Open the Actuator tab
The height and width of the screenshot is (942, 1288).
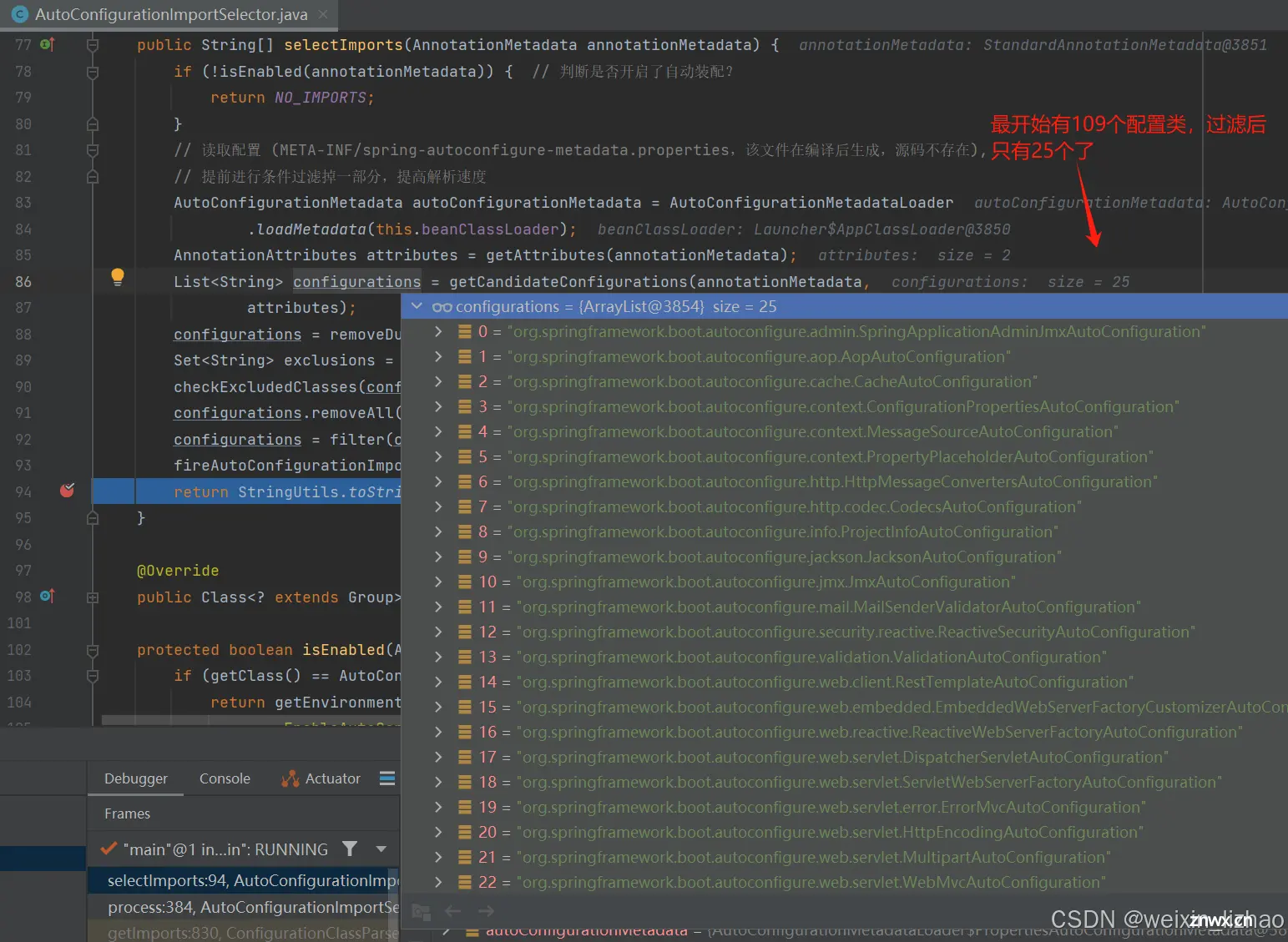[321, 778]
